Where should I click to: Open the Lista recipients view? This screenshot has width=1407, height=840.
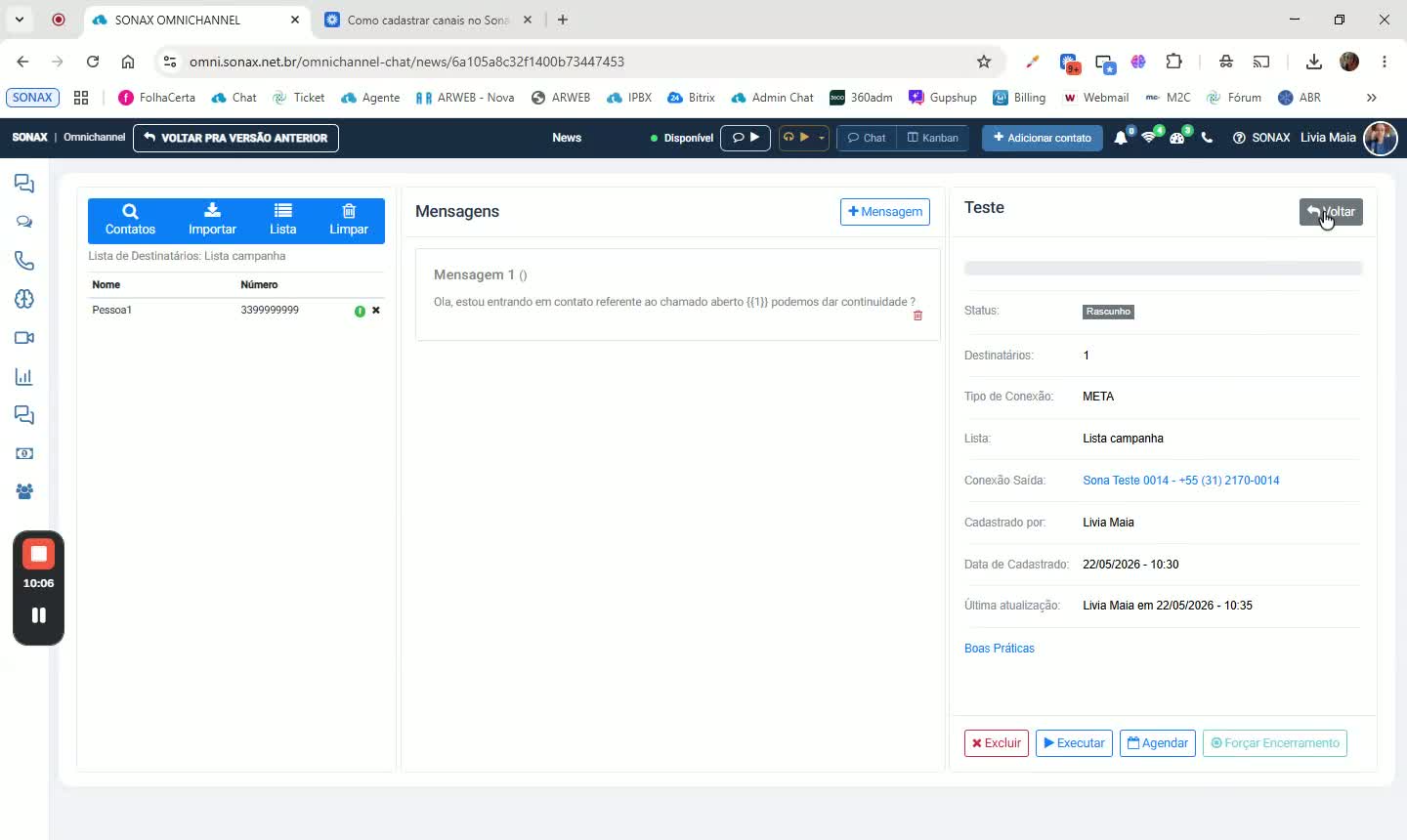coord(282,220)
